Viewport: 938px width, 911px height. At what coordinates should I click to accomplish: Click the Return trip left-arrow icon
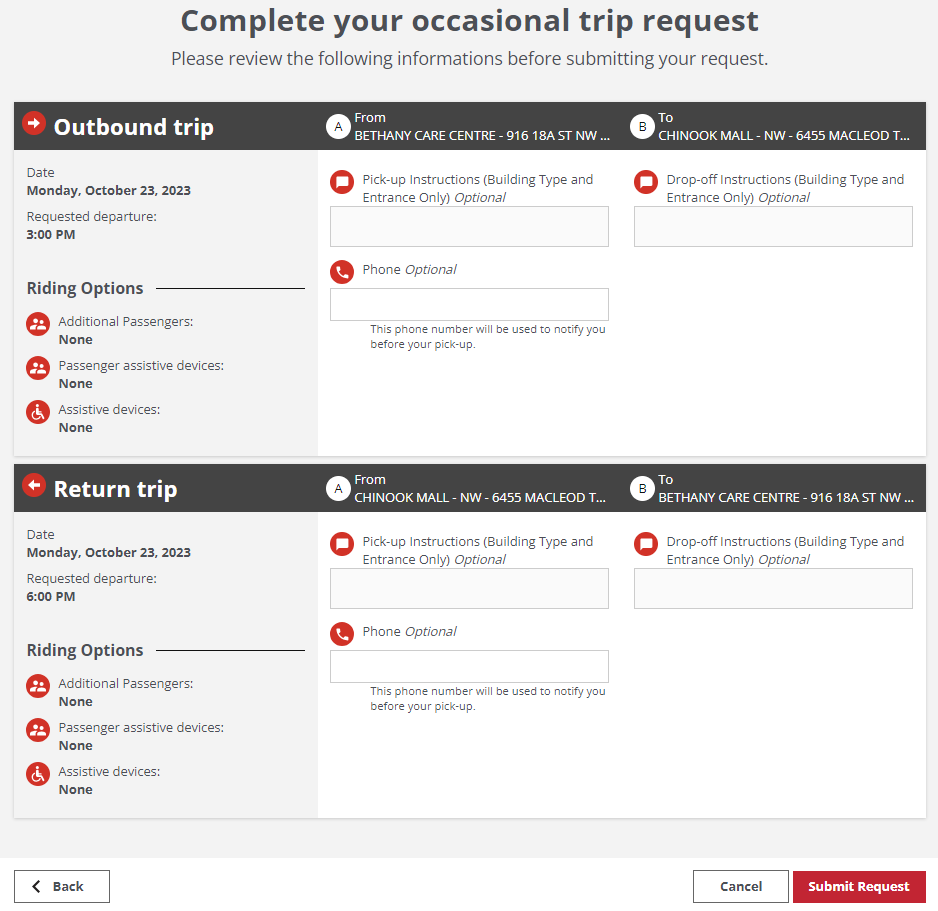(x=34, y=486)
